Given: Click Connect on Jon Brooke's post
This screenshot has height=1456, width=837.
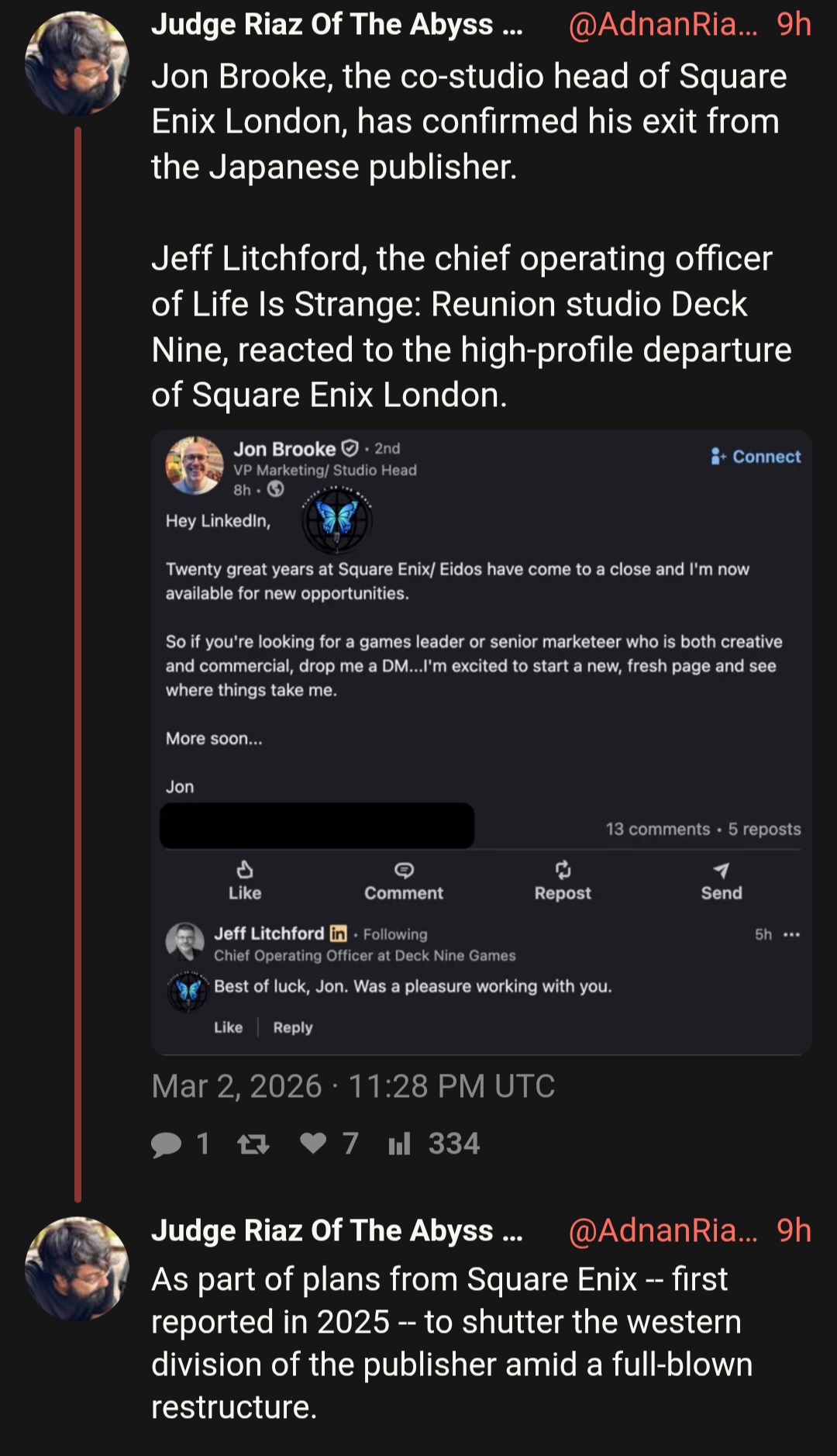Looking at the screenshot, I should point(756,457).
